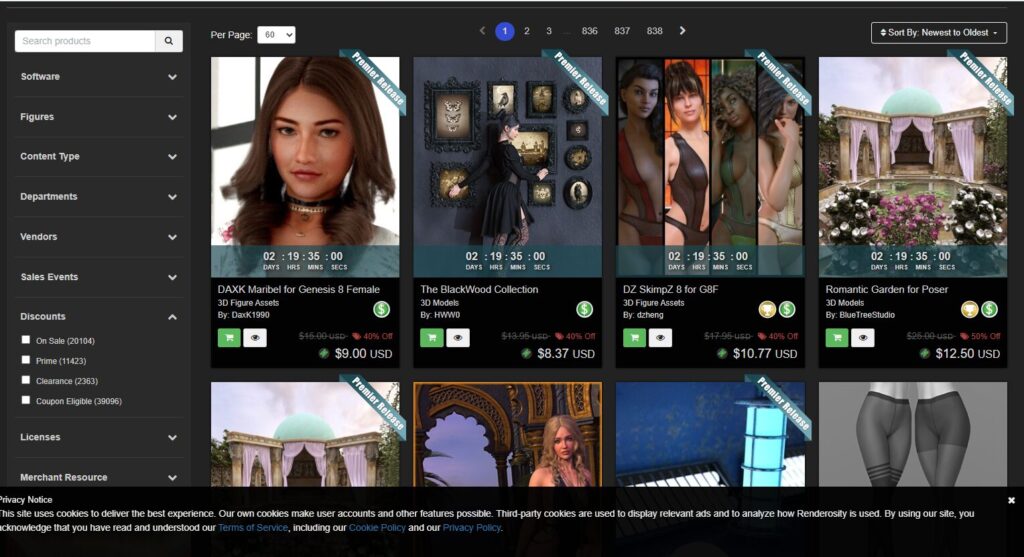This screenshot has height=557, width=1024.
Task: Open the Per Page 60 dropdown
Action: coord(276,35)
